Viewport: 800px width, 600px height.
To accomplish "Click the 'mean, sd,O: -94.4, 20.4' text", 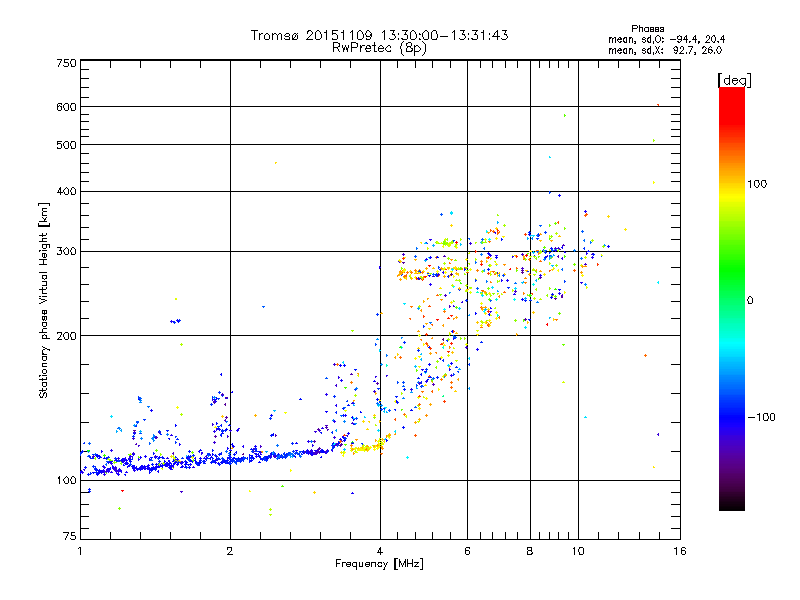I will [666, 40].
